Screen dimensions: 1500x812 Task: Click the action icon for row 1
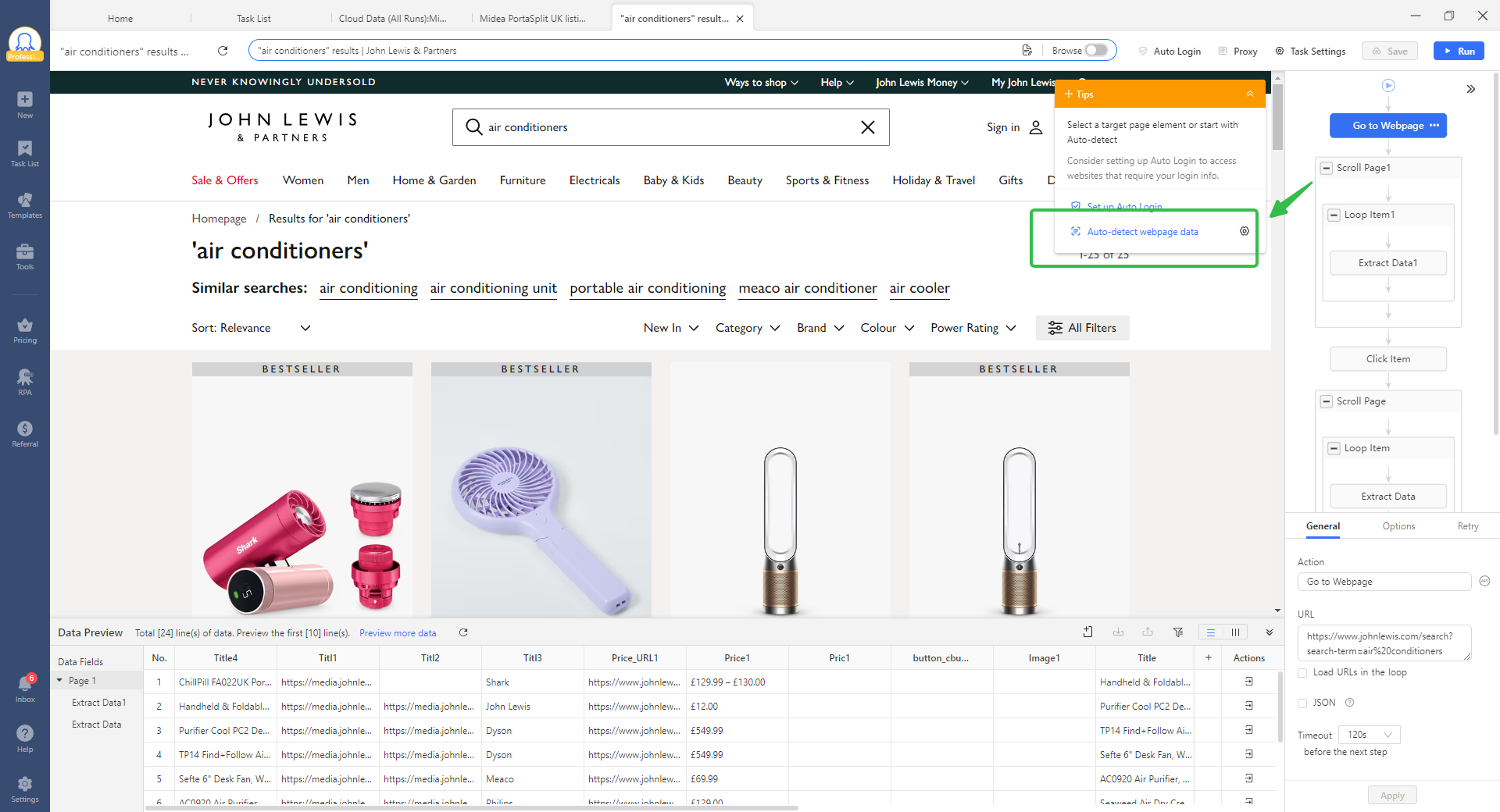1249,682
